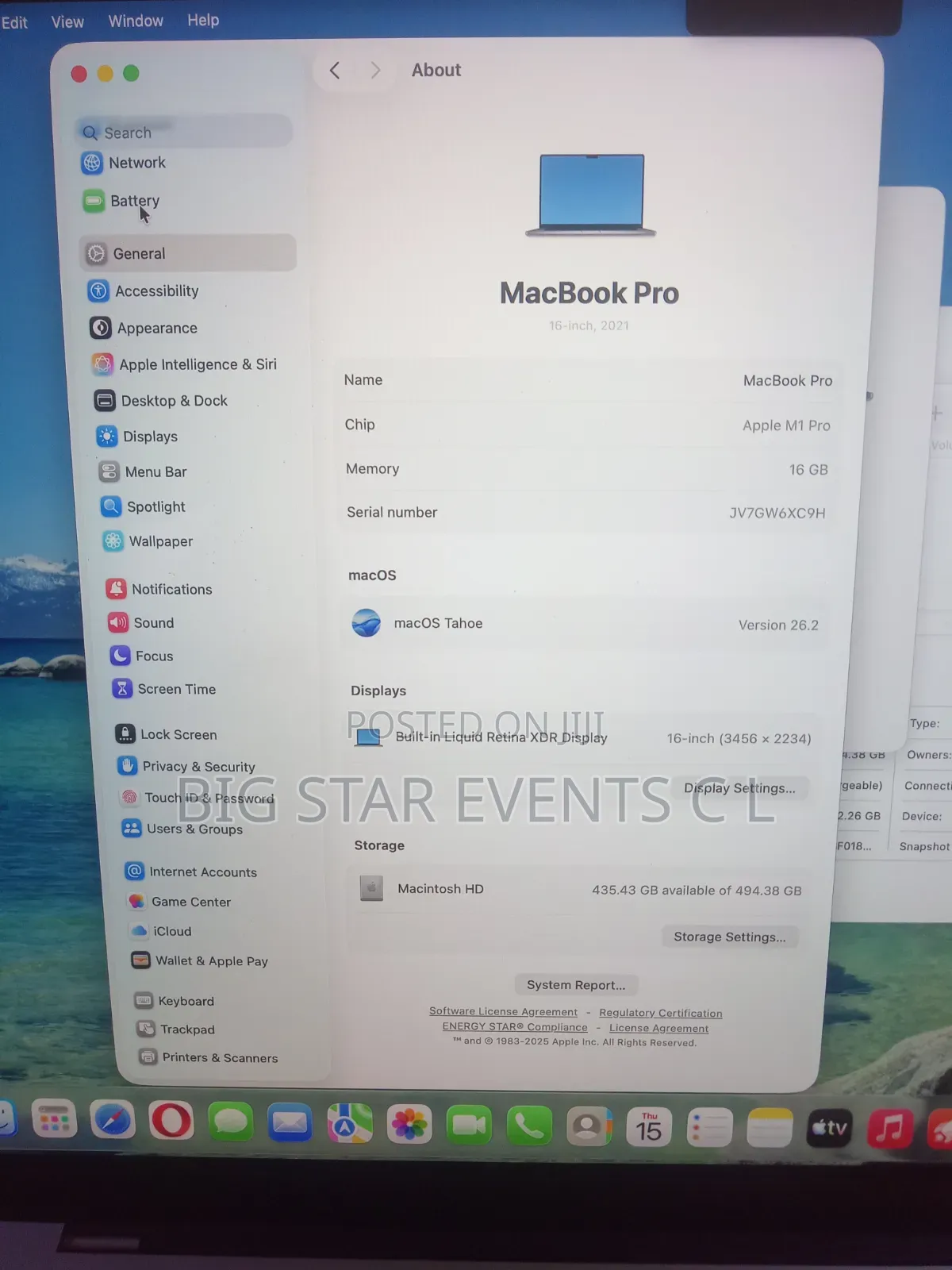
Task: Open Wallpaper settings
Action: pos(148,541)
